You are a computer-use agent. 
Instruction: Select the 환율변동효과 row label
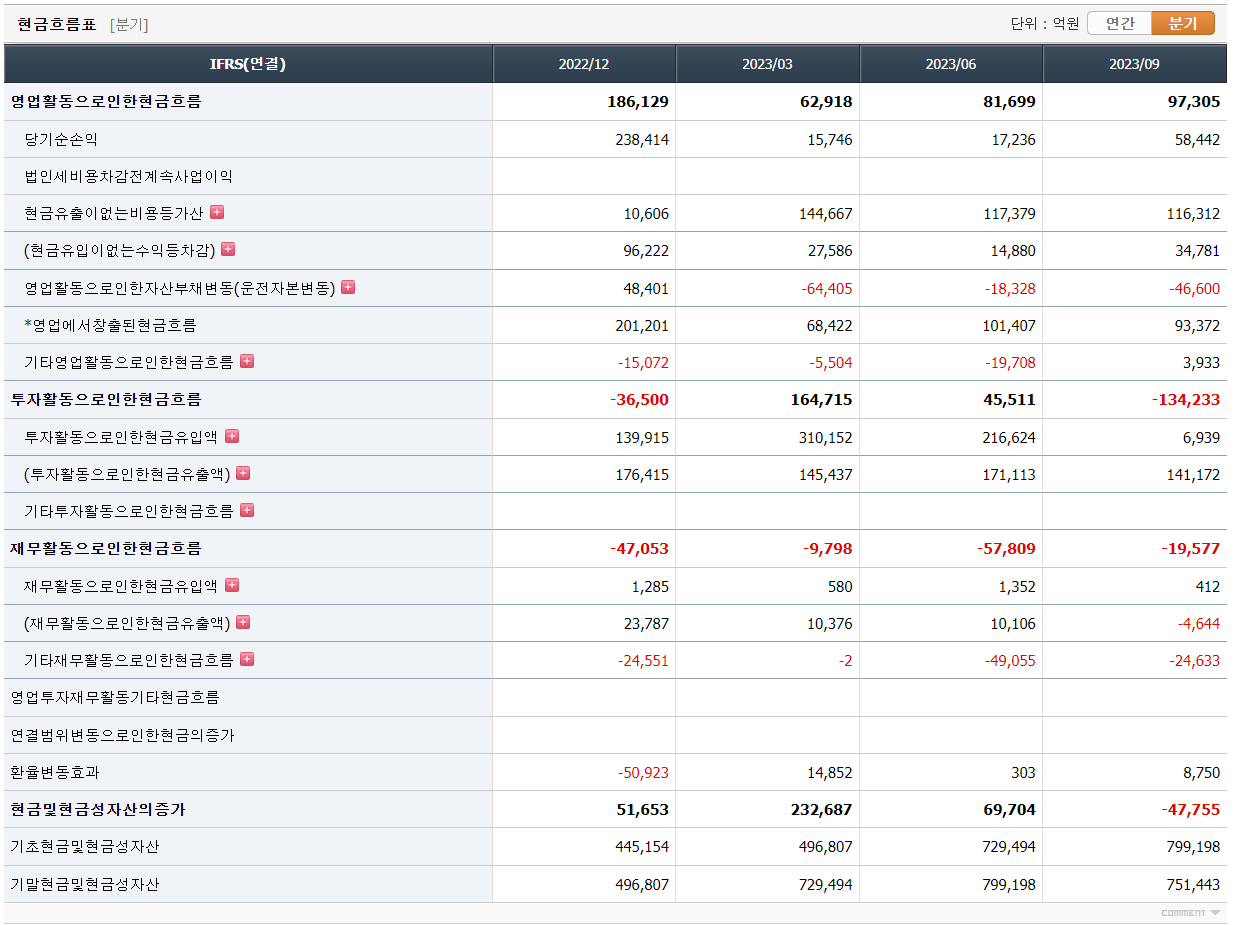tap(55, 772)
